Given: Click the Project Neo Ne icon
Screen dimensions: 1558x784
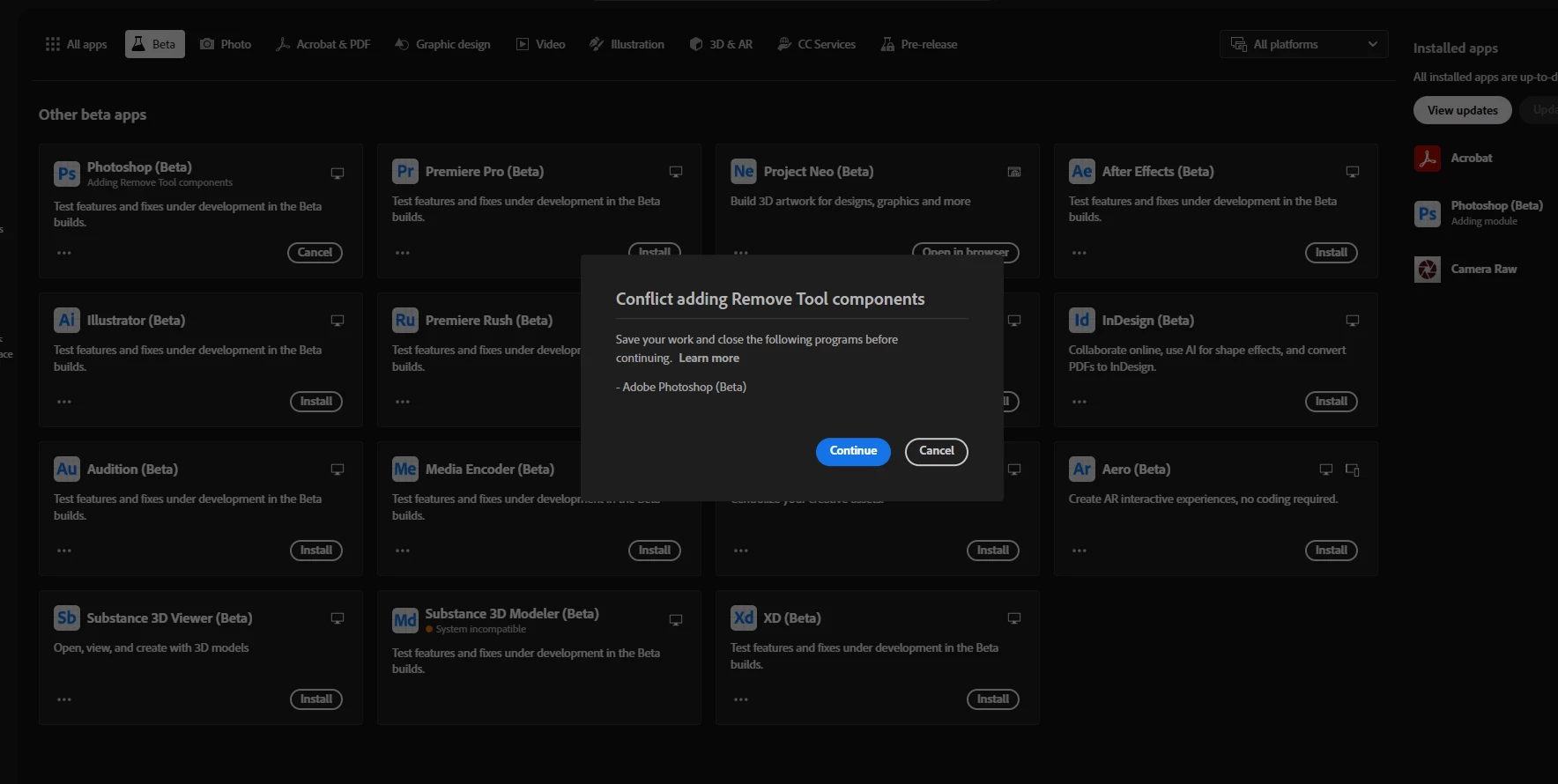Looking at the screenshot, I should pos(744,171).
